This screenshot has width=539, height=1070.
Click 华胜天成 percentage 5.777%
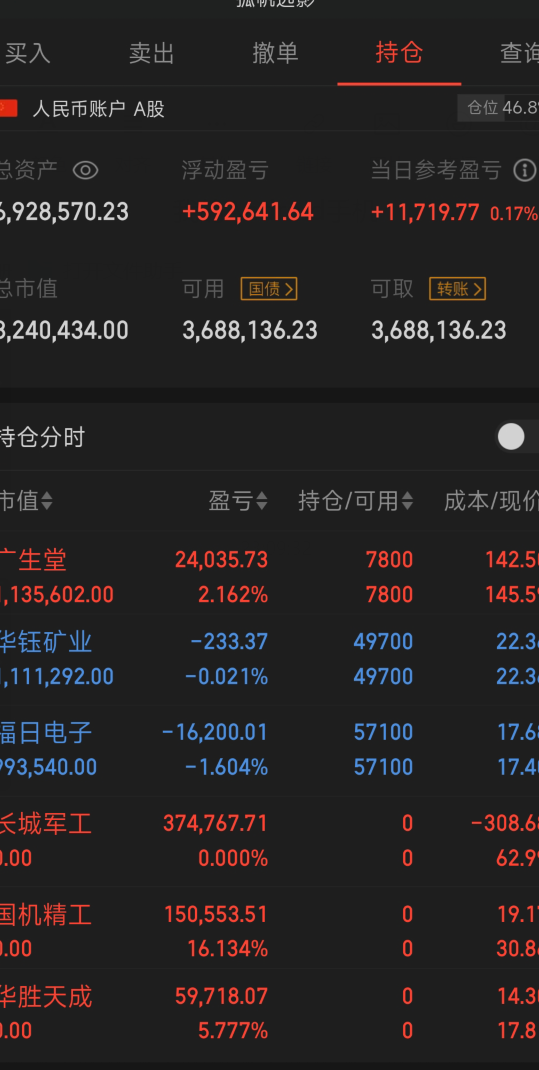(233, 1030)
